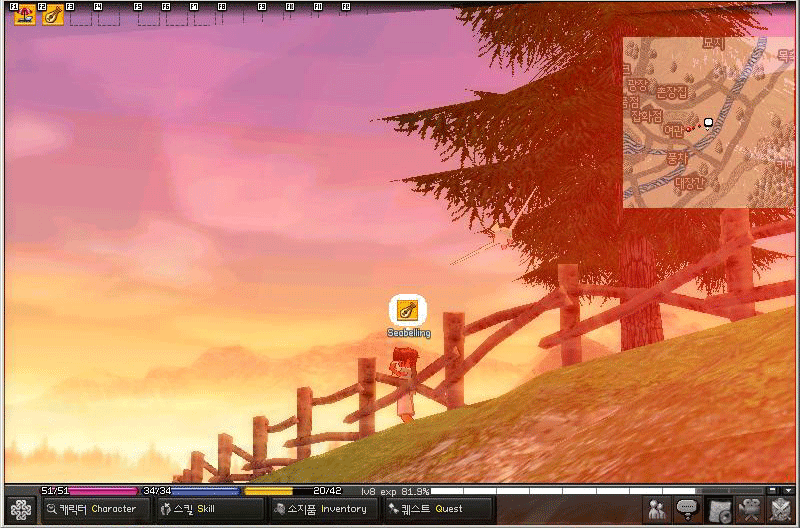Select the character named Seabelling
Screen dimensions: 800x528
click(405, 384)
